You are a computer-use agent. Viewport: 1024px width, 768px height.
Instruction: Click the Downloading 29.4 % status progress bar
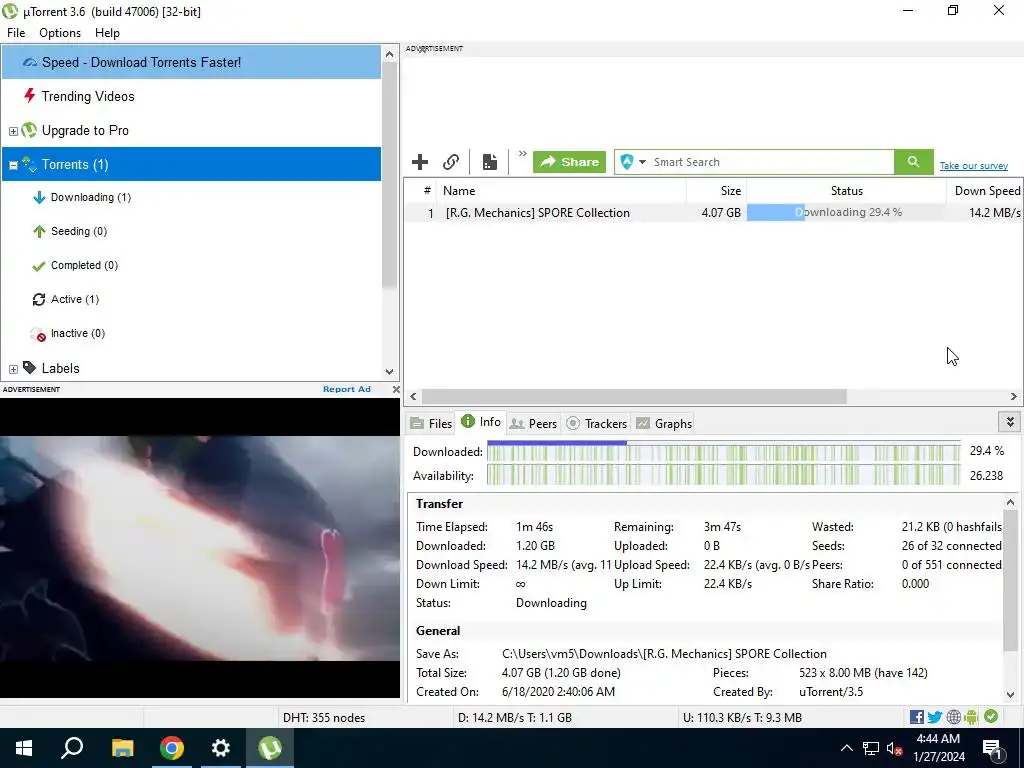click(846, 212)
